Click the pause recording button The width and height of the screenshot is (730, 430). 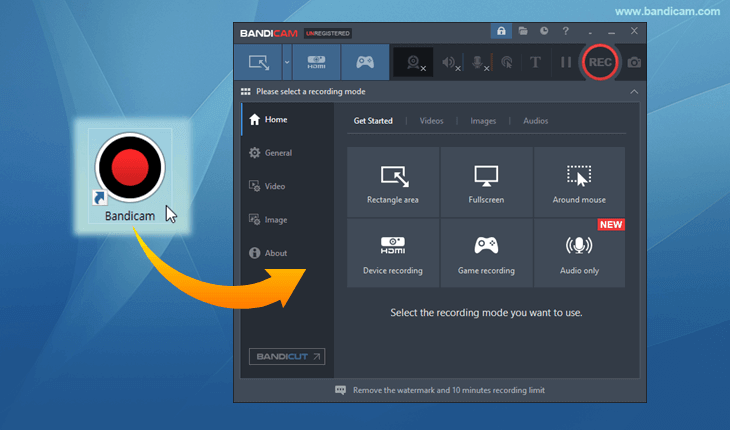pos(566,62)
